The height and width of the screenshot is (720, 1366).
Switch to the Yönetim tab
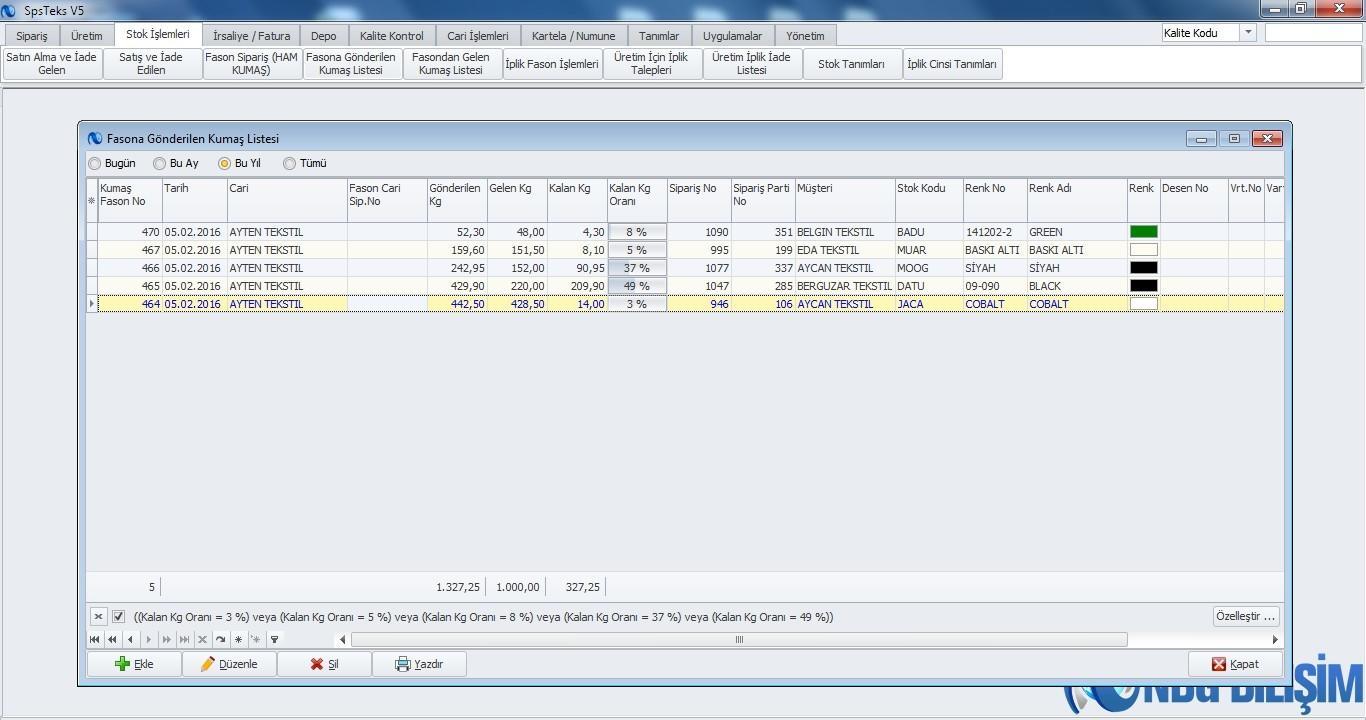(805, 36)
